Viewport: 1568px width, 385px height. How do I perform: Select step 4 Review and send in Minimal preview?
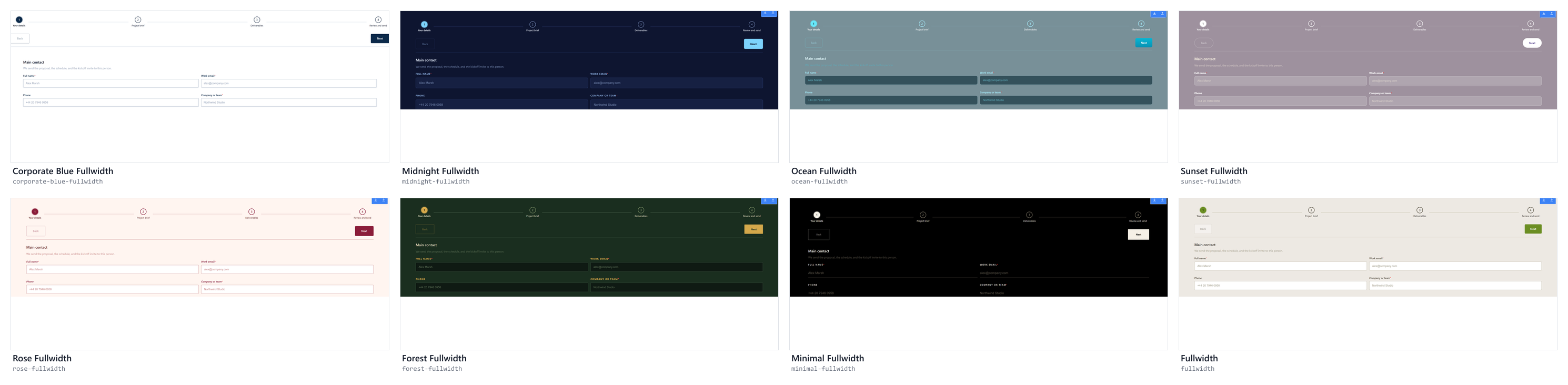pos(1138,217)
